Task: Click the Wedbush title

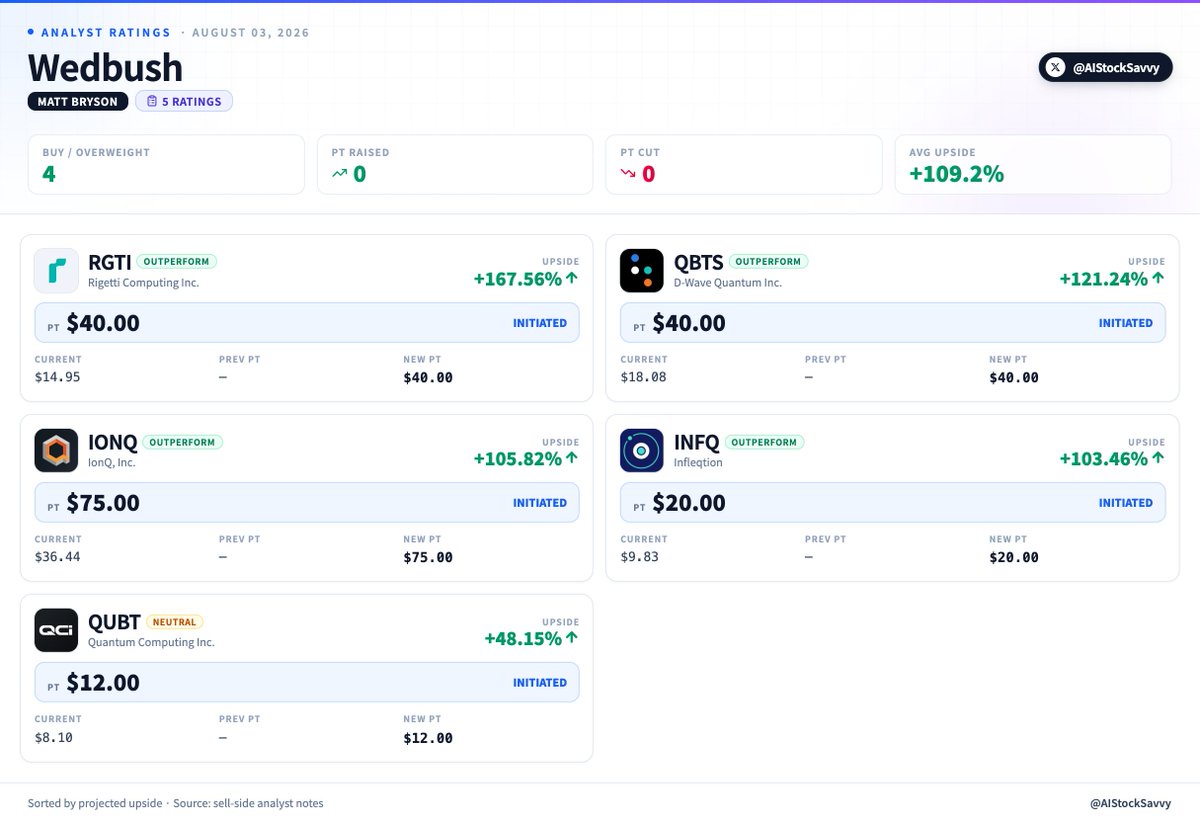Action: coord(106,67)
